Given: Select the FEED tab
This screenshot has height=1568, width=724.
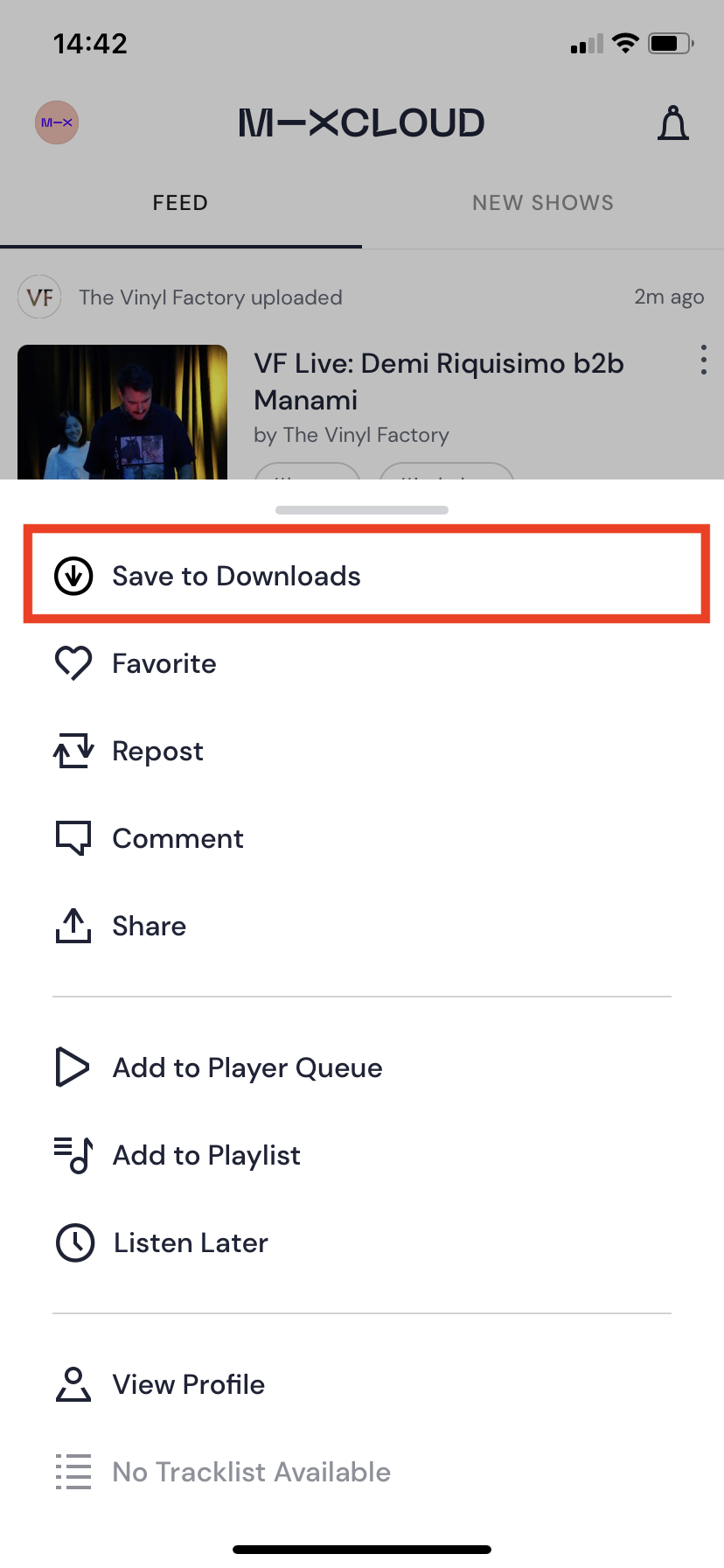Looking at the screenshot, I should pyautogui.click(x=180, y=203).
